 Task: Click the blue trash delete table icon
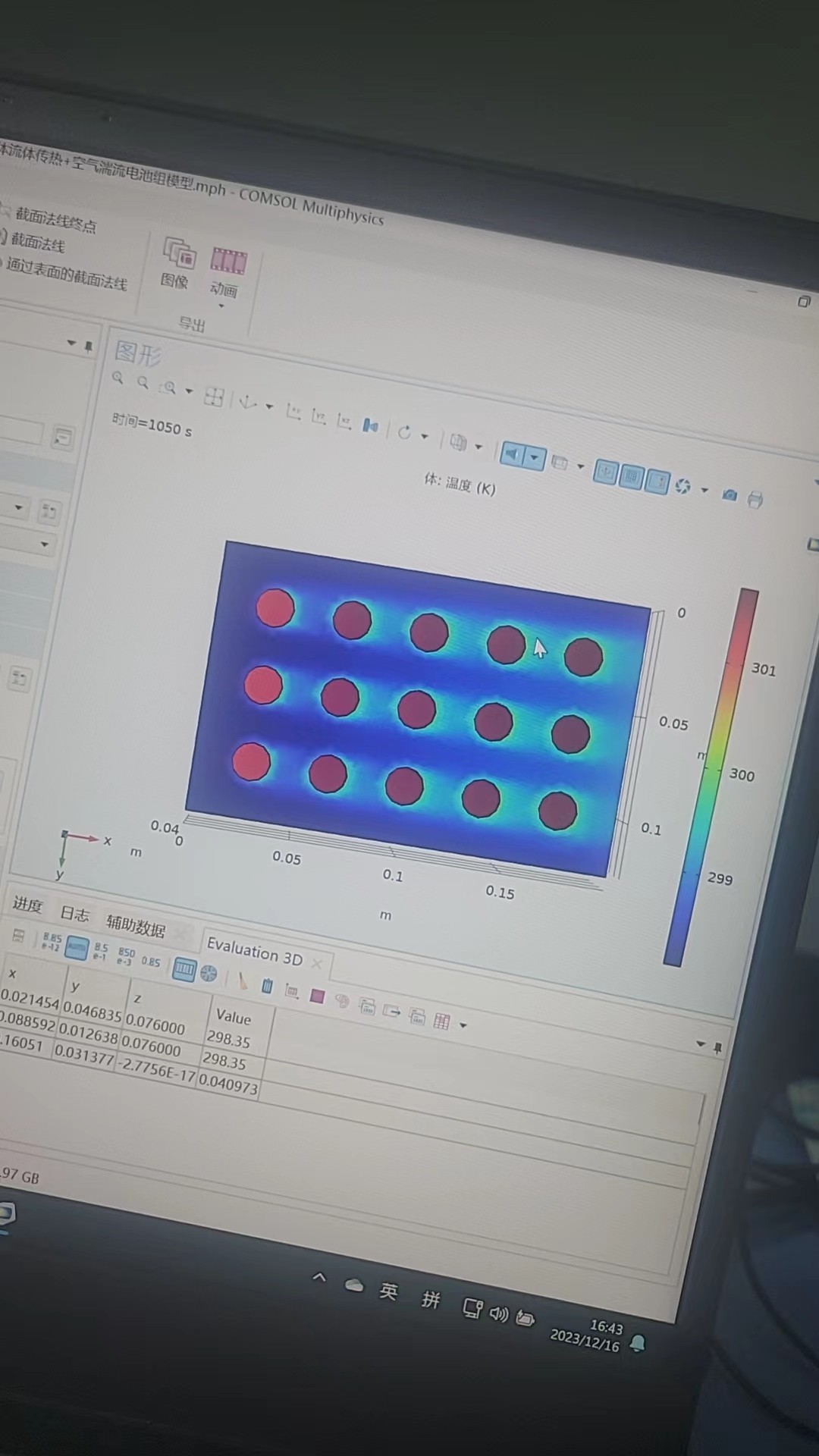[267, 985]
